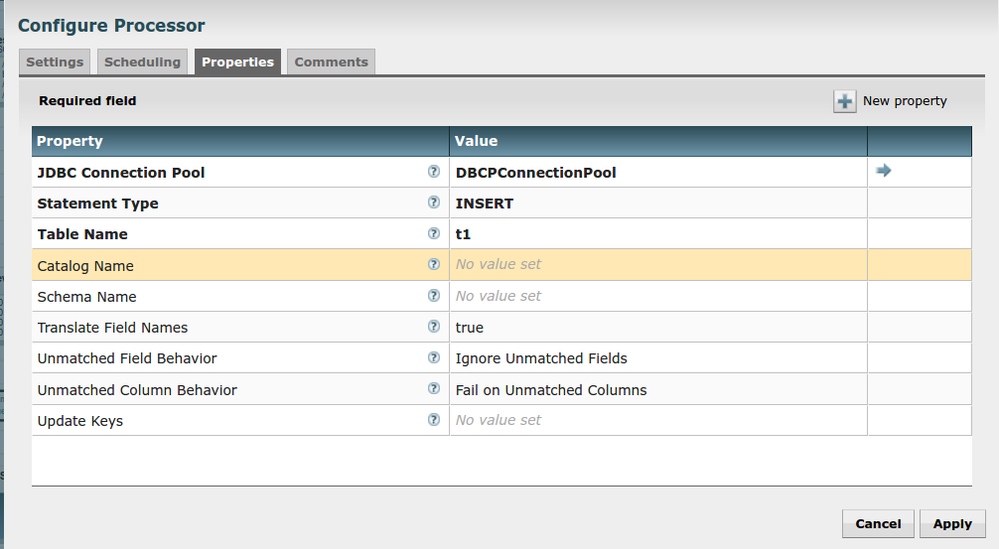Click help icon beside Statement Type
Image resolution: width=999 pixels, height=549 pixels.
pos(433,202)
